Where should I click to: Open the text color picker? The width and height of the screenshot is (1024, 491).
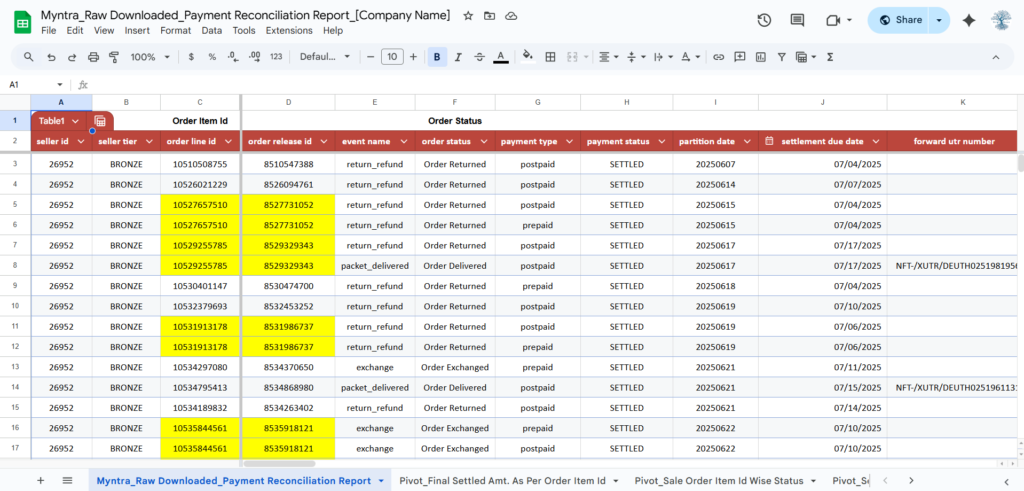pyautogui.click(x=502, y=57)
